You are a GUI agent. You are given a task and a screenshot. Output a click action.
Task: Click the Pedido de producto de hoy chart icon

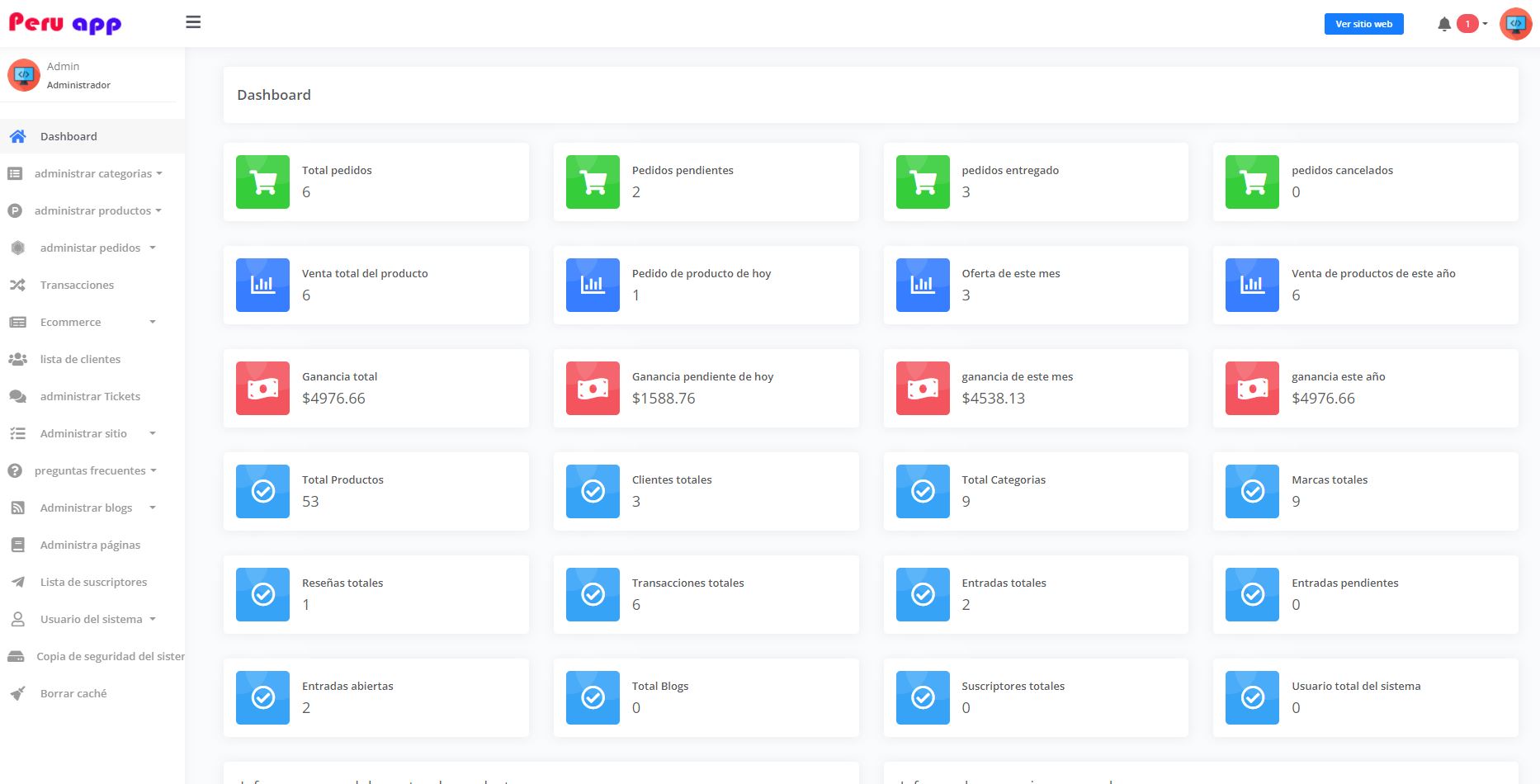[x=593, y=285]
